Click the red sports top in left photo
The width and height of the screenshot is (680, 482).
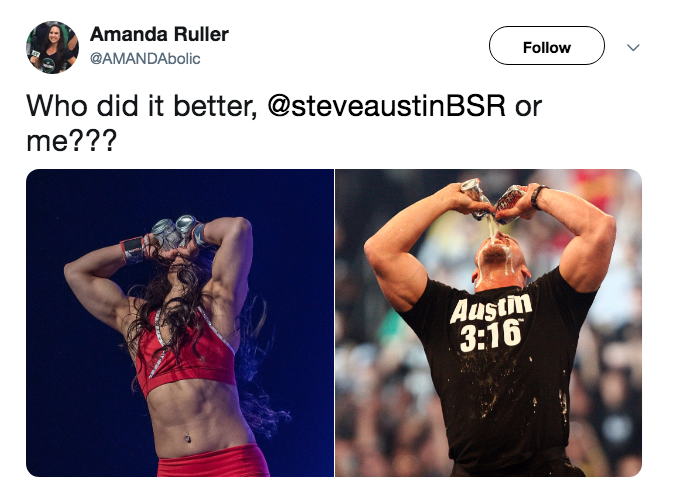pos(185,352)
